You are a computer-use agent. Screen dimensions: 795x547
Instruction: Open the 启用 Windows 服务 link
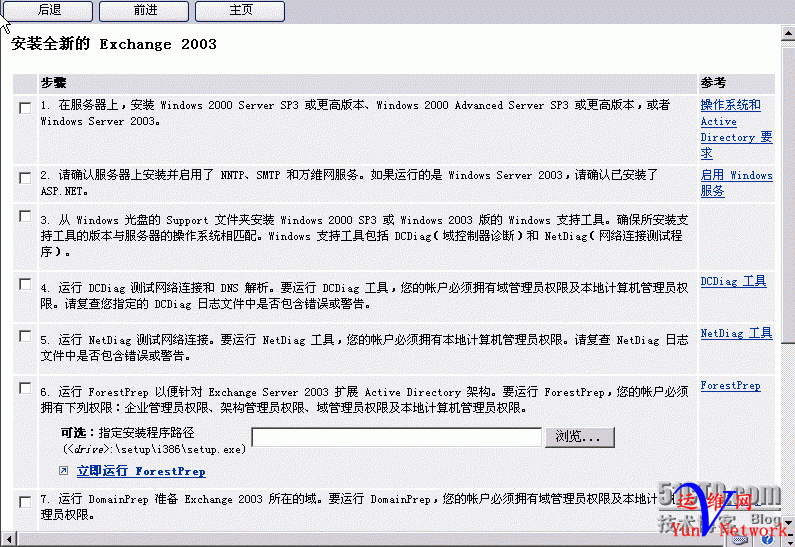(736, 183)
